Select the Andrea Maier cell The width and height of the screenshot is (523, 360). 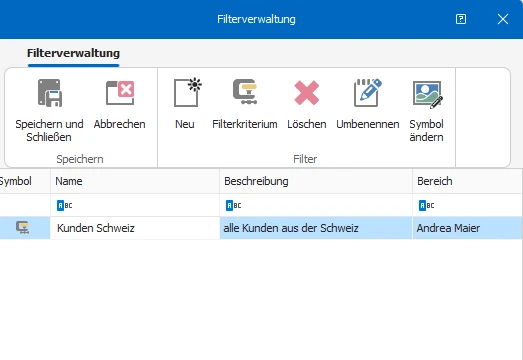pos(468,228)
